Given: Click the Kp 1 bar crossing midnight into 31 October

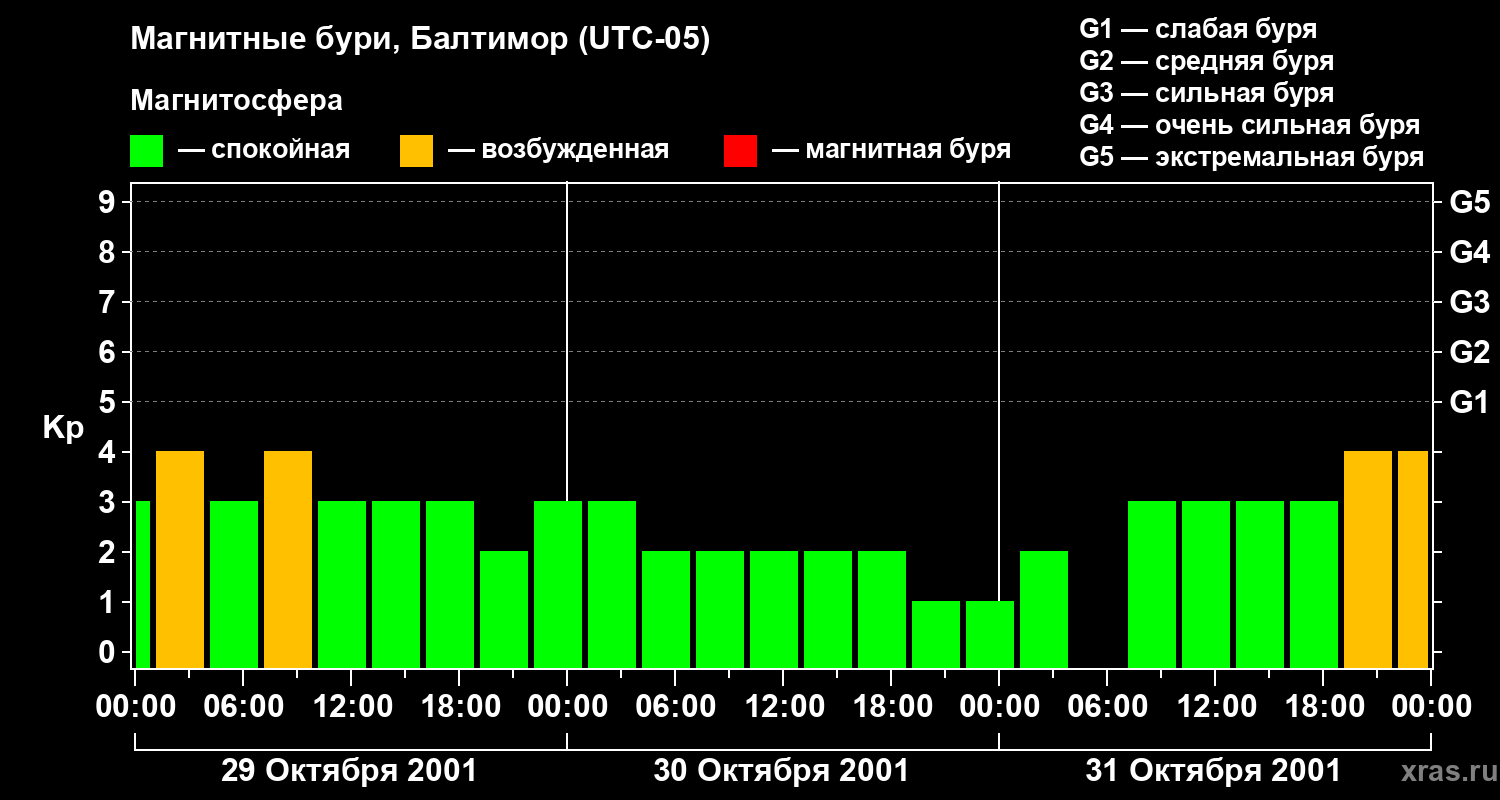Looking at the screenshot, I should coord(990,634).
